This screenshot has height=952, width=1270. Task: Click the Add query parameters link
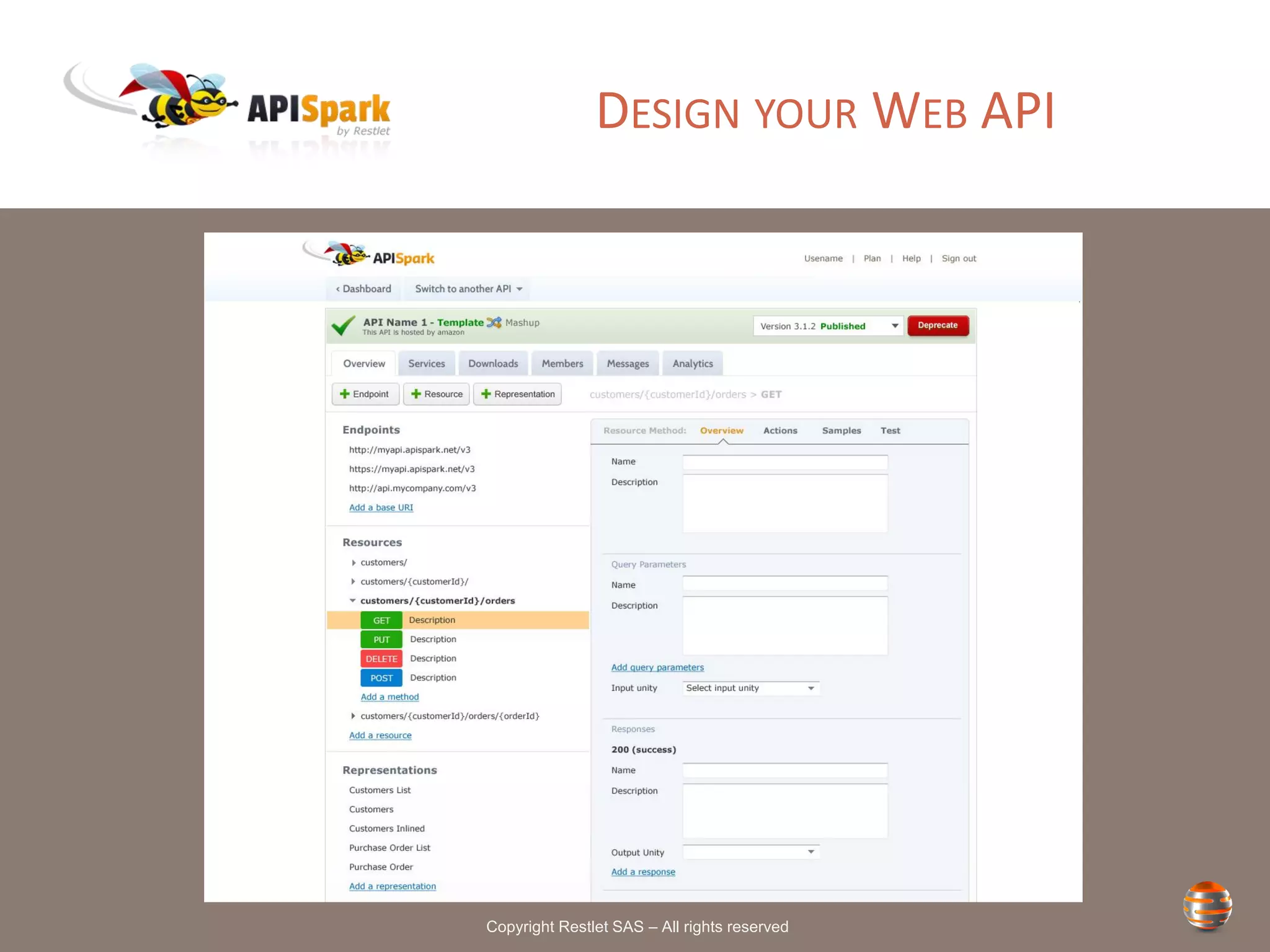coord(657,668)
